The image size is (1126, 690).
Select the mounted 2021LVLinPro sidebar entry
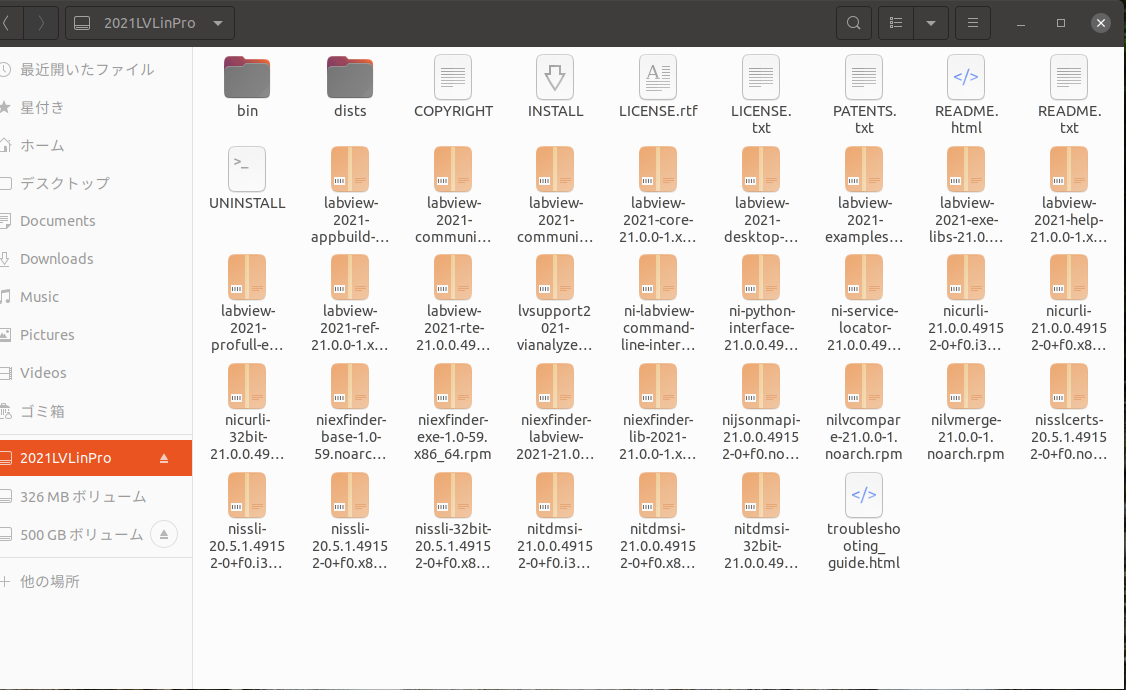(x=96, y=458)
